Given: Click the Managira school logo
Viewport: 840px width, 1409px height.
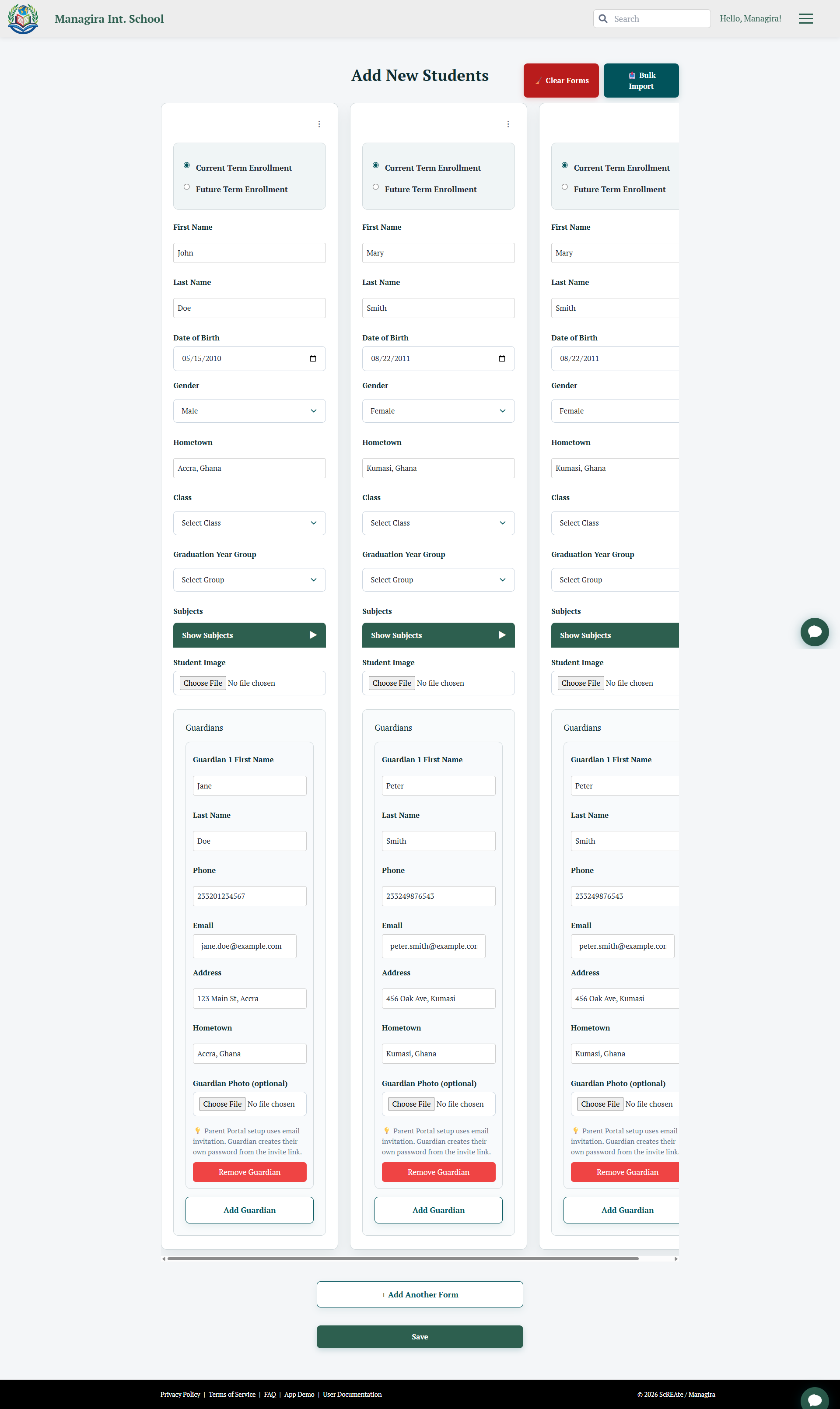Looking at the screenshot, I should 23,19.
